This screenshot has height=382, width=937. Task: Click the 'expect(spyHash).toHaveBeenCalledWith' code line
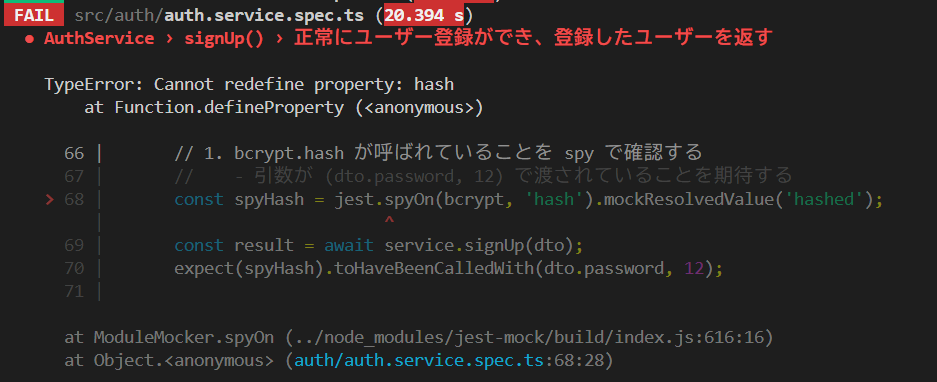click(448, 269)
